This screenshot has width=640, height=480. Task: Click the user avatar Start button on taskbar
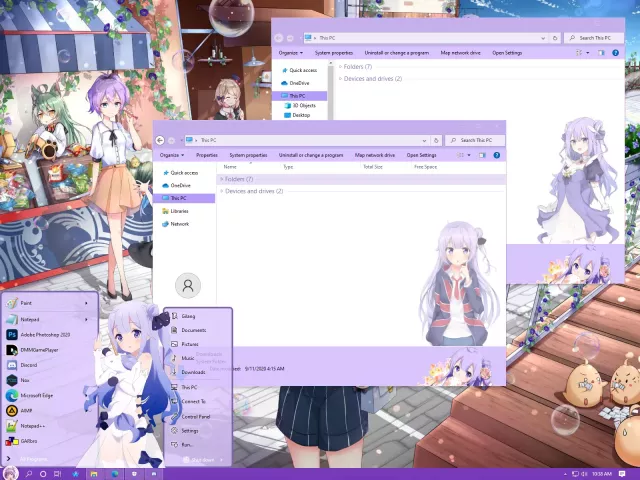[x=10, y=473]
